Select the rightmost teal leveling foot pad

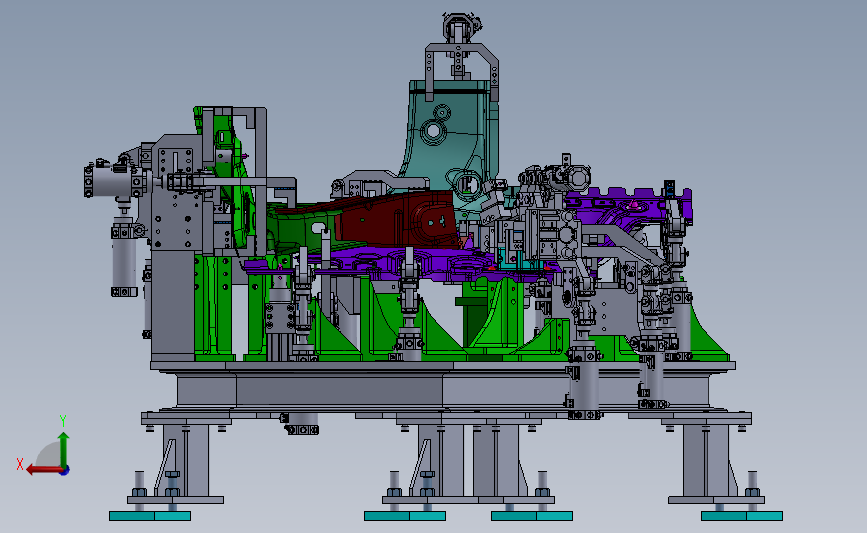coord(741,516)
